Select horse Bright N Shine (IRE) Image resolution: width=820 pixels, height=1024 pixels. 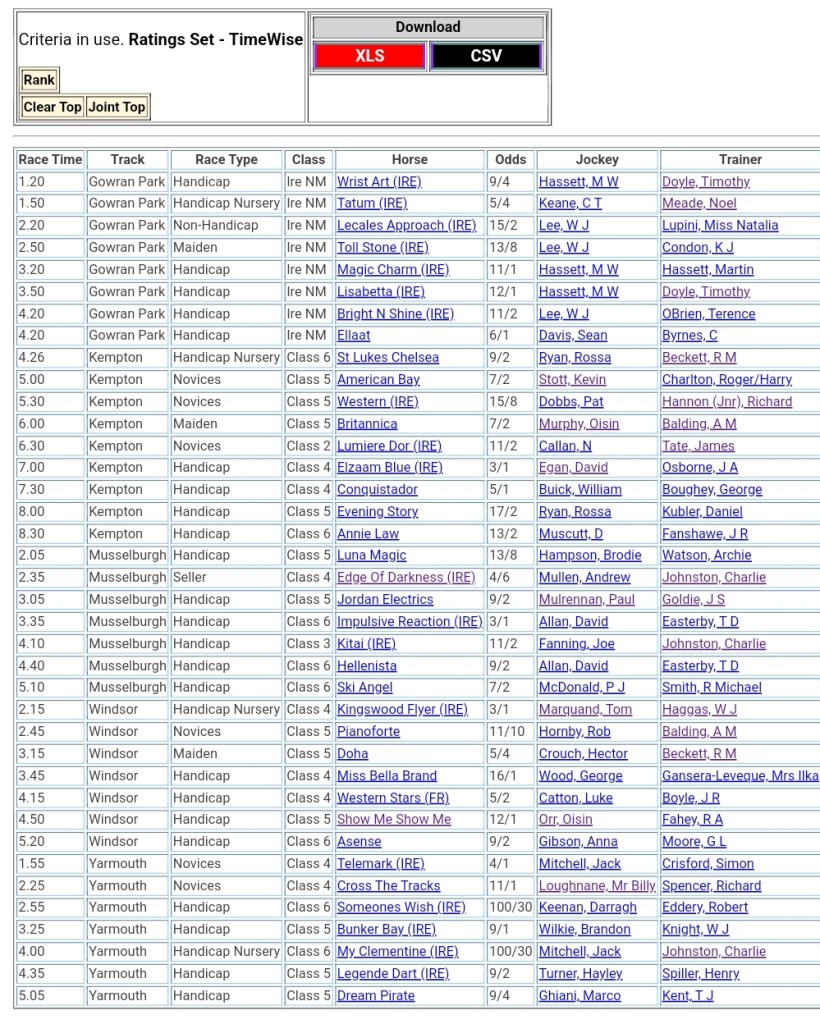point(395,314)
